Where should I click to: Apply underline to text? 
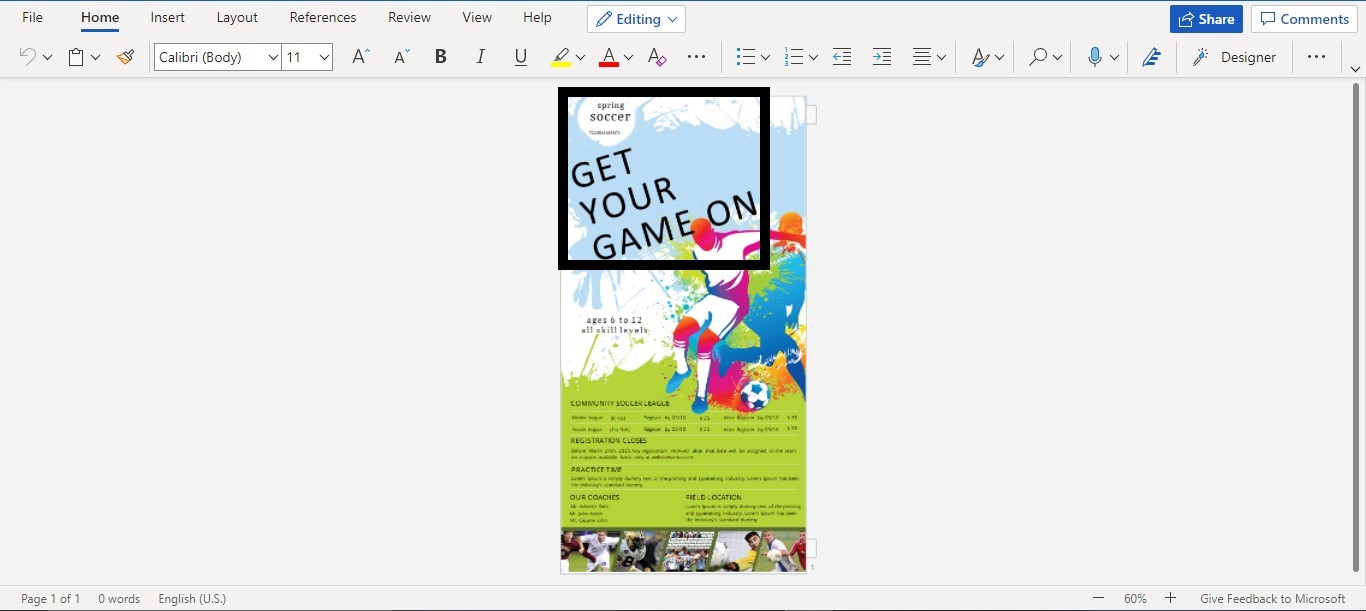tap(520, 57)
